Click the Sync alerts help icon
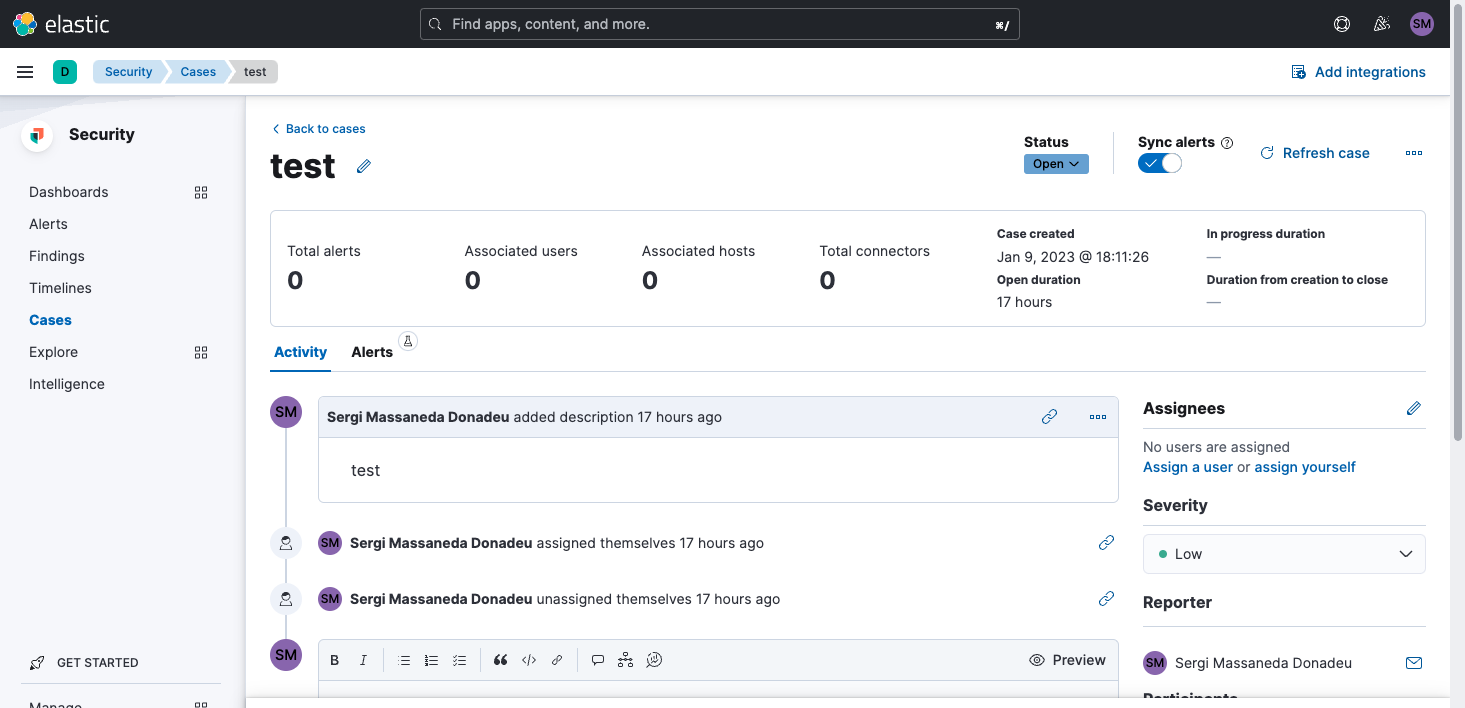 (x=1227, y=143)
